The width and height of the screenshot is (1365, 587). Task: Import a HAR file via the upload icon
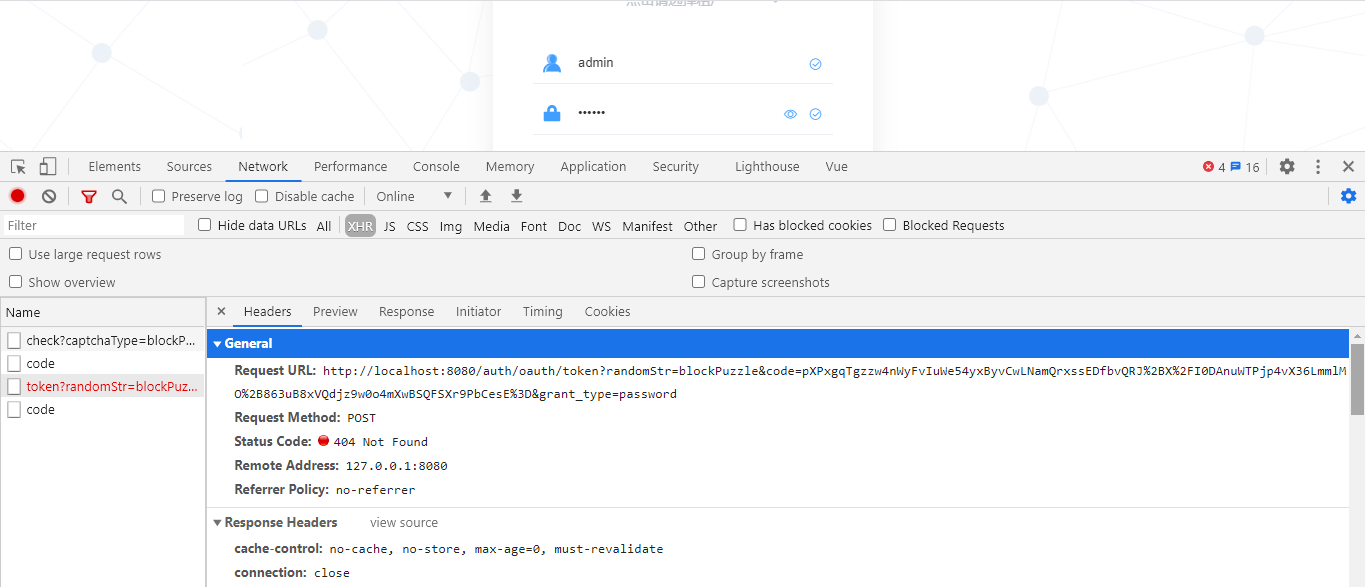pos(486,195)
